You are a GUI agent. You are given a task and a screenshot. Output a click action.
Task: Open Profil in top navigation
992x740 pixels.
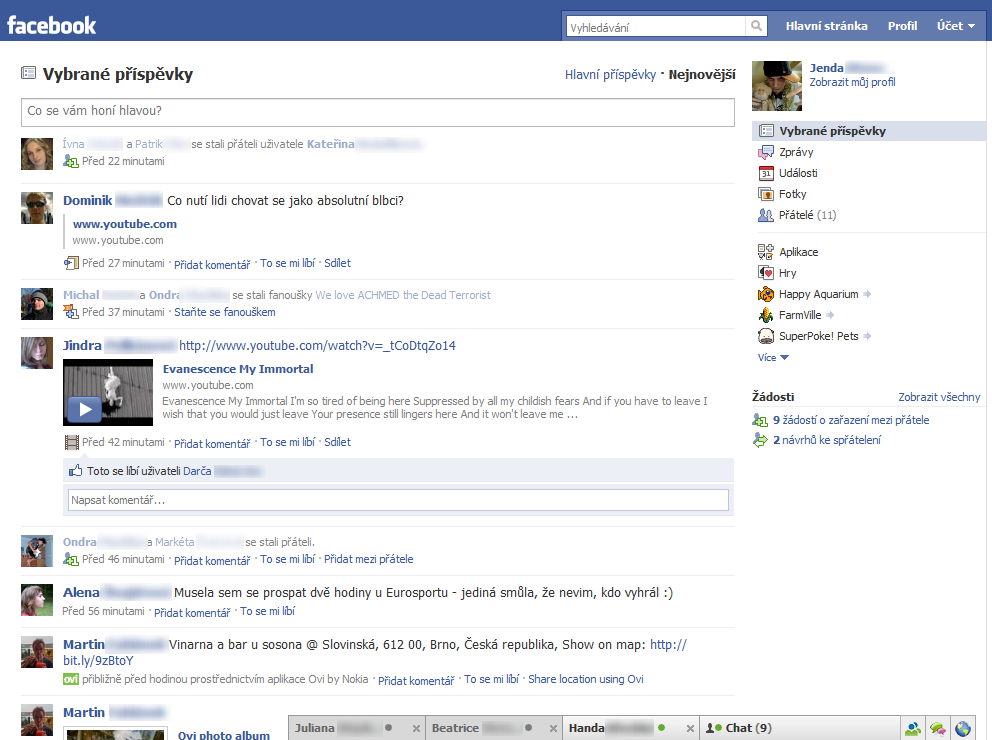tap(902, 26)
